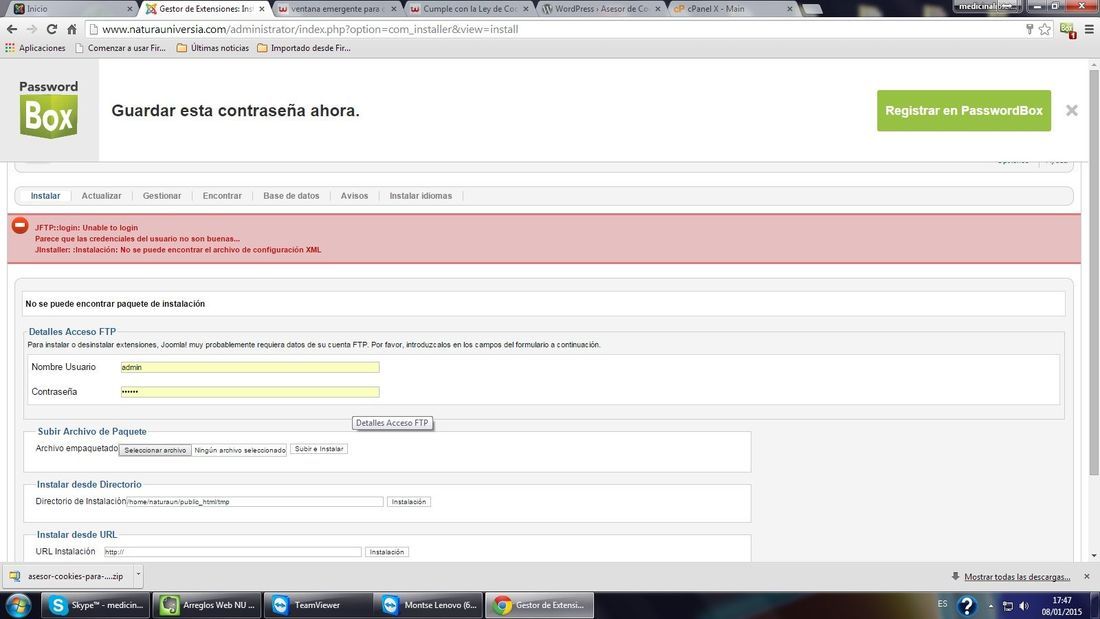Open the Base de datos submenu tab

tap(291, 196)
